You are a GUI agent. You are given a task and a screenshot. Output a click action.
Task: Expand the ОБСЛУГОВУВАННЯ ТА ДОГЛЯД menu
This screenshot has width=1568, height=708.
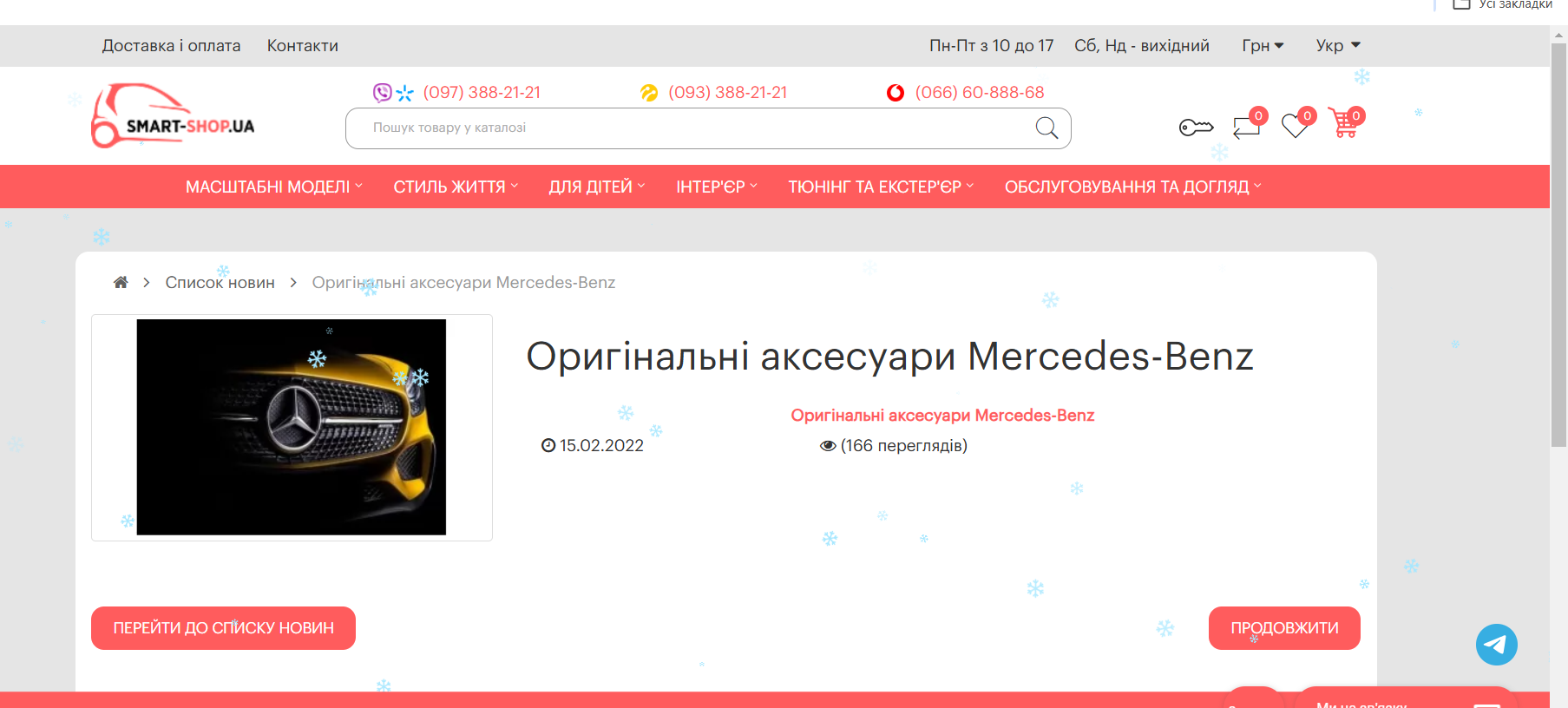(1133, 187)
